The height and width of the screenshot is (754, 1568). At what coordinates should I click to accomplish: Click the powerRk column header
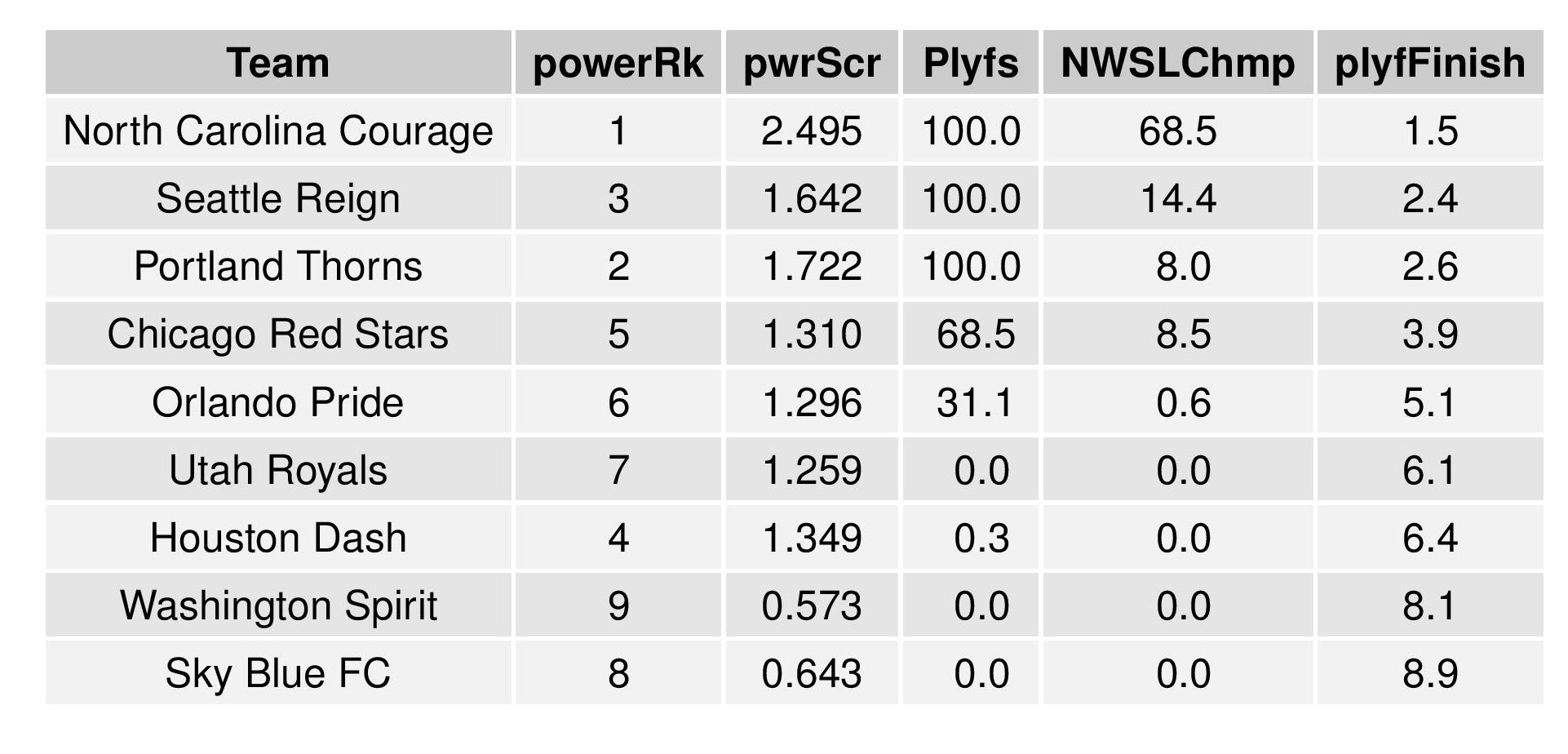tap(618, 63)
